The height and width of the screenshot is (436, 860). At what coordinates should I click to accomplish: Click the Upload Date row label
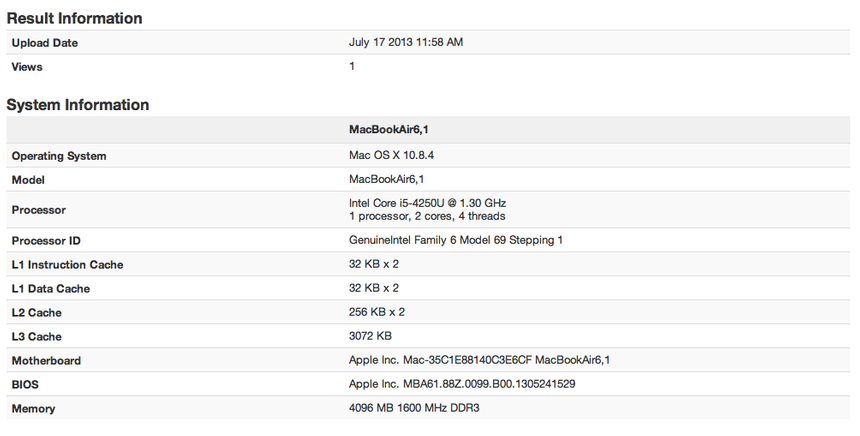[44, 43]
